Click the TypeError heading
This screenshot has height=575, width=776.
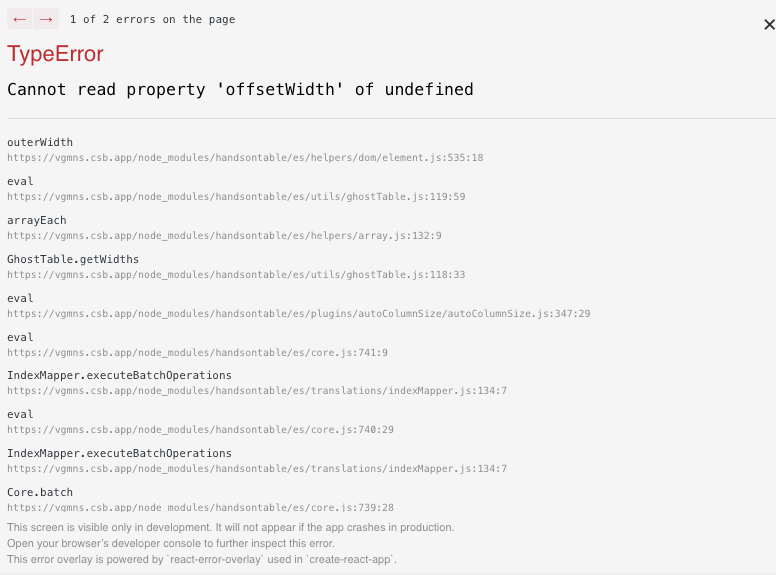pos(55,53)
